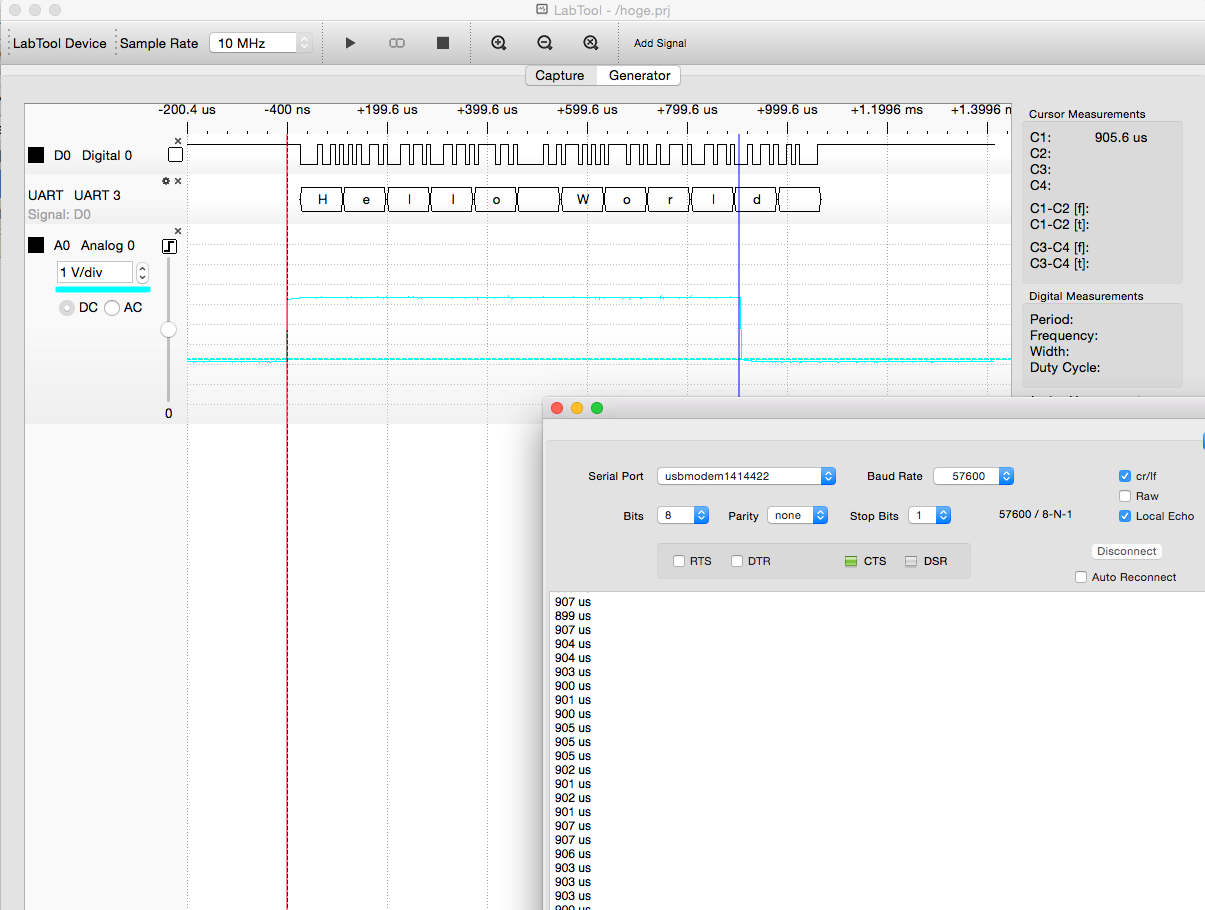Open the Baud Rate dropdown
Image resolution: width=1205 pixels, height=910 pixels.
click(973, 476)
